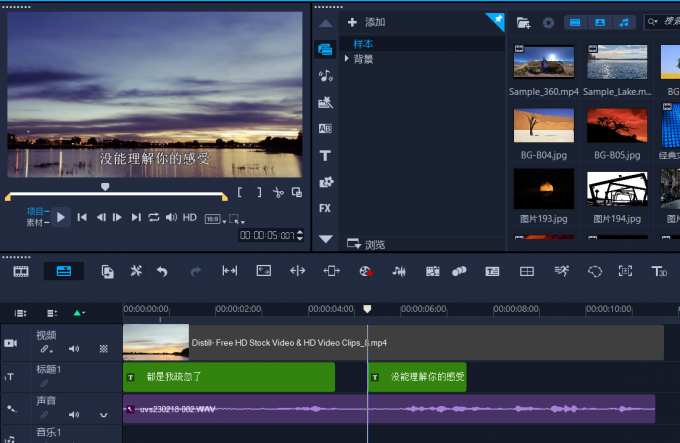Mute the voice track audio

click(74, 415)
